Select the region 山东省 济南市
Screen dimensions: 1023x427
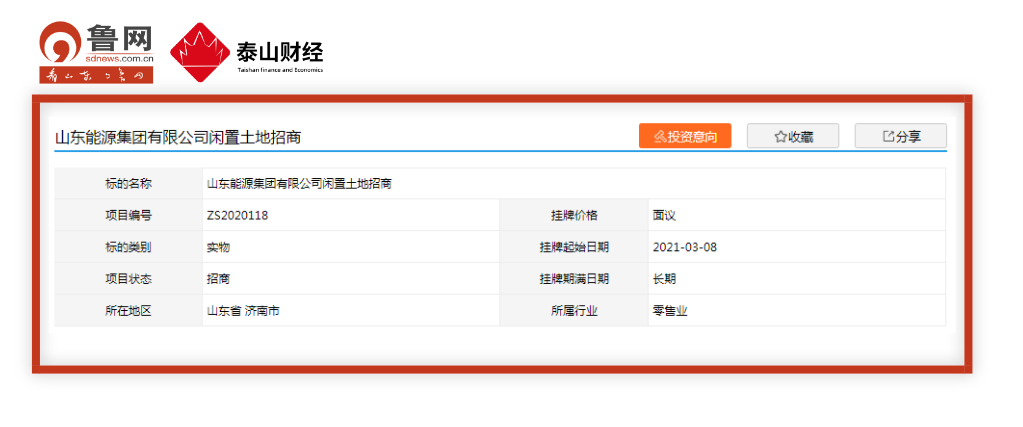coord(242,311)
